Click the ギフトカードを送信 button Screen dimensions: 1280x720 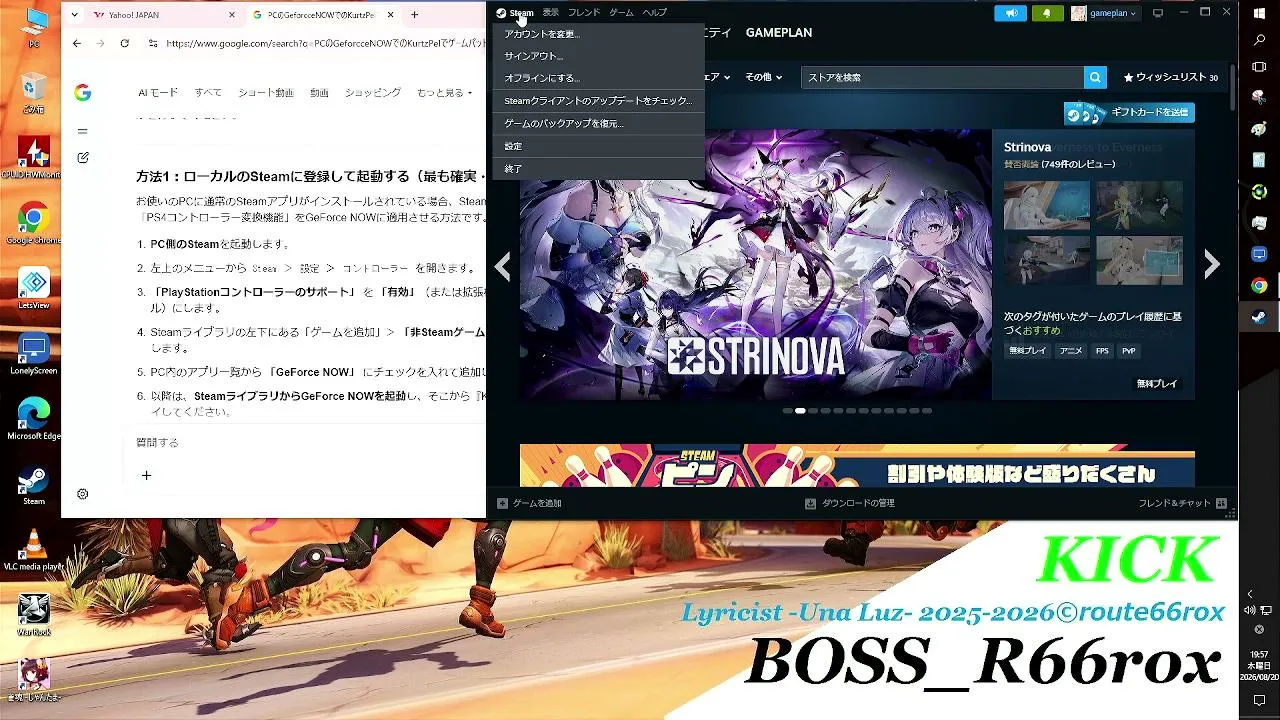(1129, 113)
